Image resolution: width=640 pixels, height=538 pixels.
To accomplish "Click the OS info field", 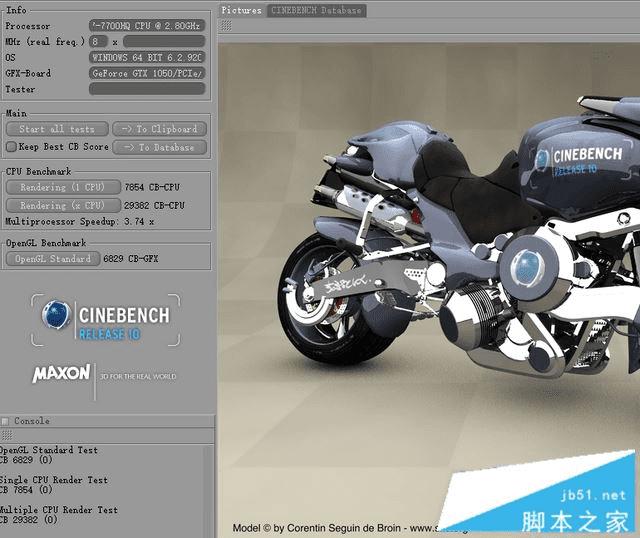I will click(147, 58).
